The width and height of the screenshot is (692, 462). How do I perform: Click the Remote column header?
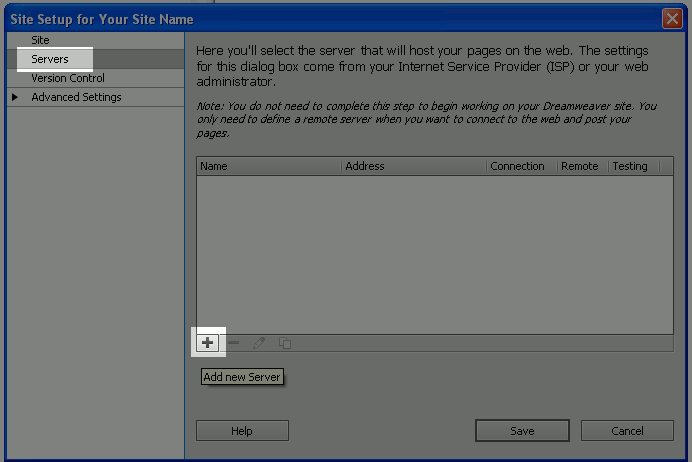click(580, 166)
